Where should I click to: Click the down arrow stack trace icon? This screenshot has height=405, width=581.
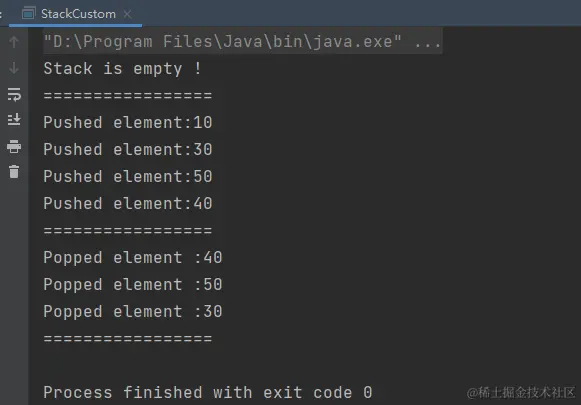14,68
